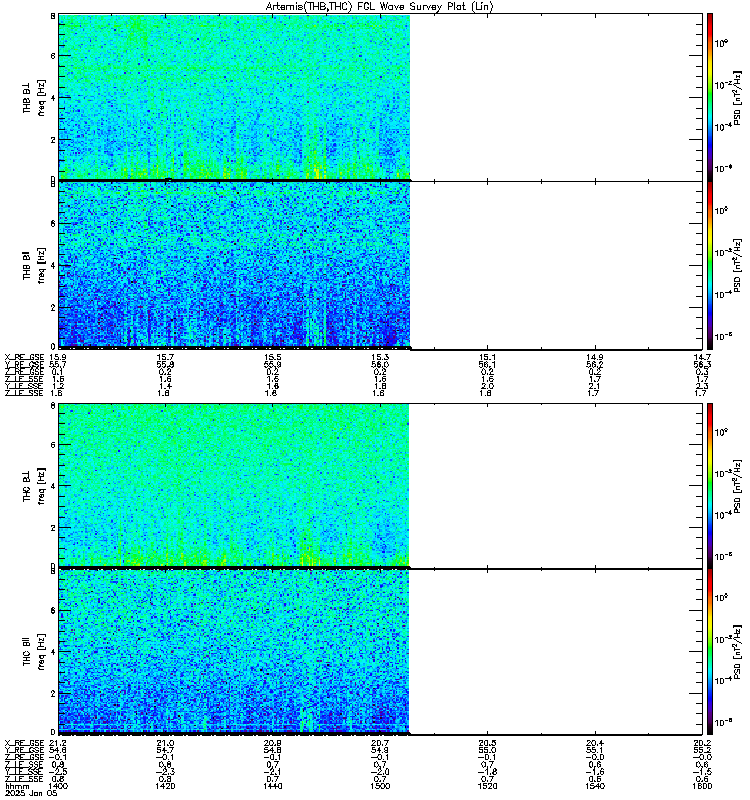
Task: Click the '4' frequency tick of the THC B⊥ panel
Action: (x=53, y=486)
